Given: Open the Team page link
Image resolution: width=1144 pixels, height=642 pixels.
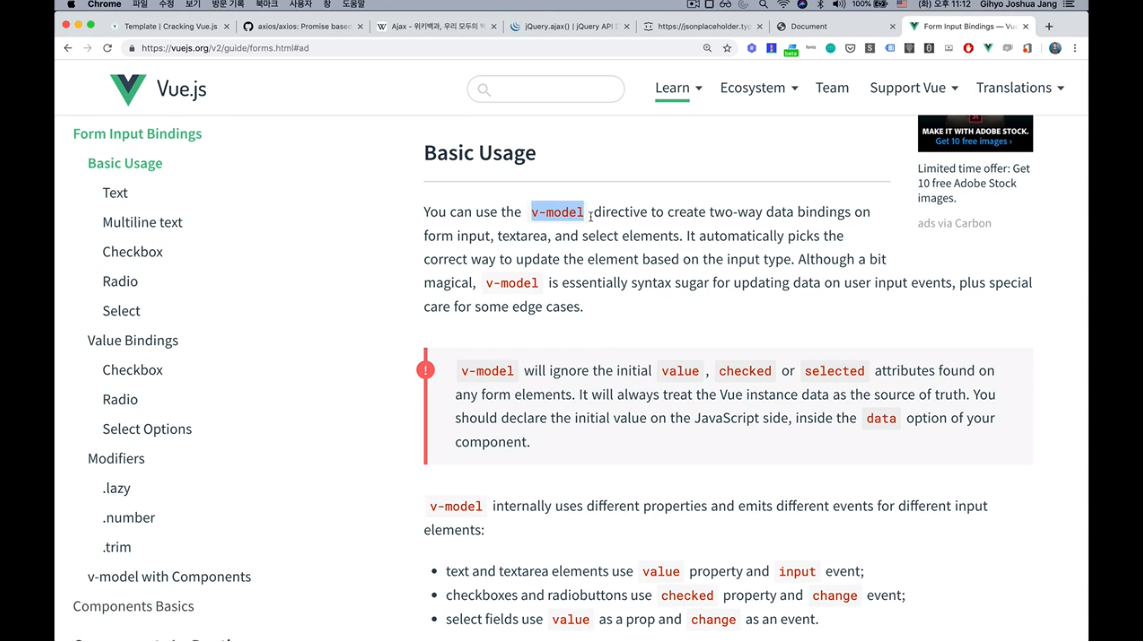Looking at the screenshot, I should tap(832, 88).
